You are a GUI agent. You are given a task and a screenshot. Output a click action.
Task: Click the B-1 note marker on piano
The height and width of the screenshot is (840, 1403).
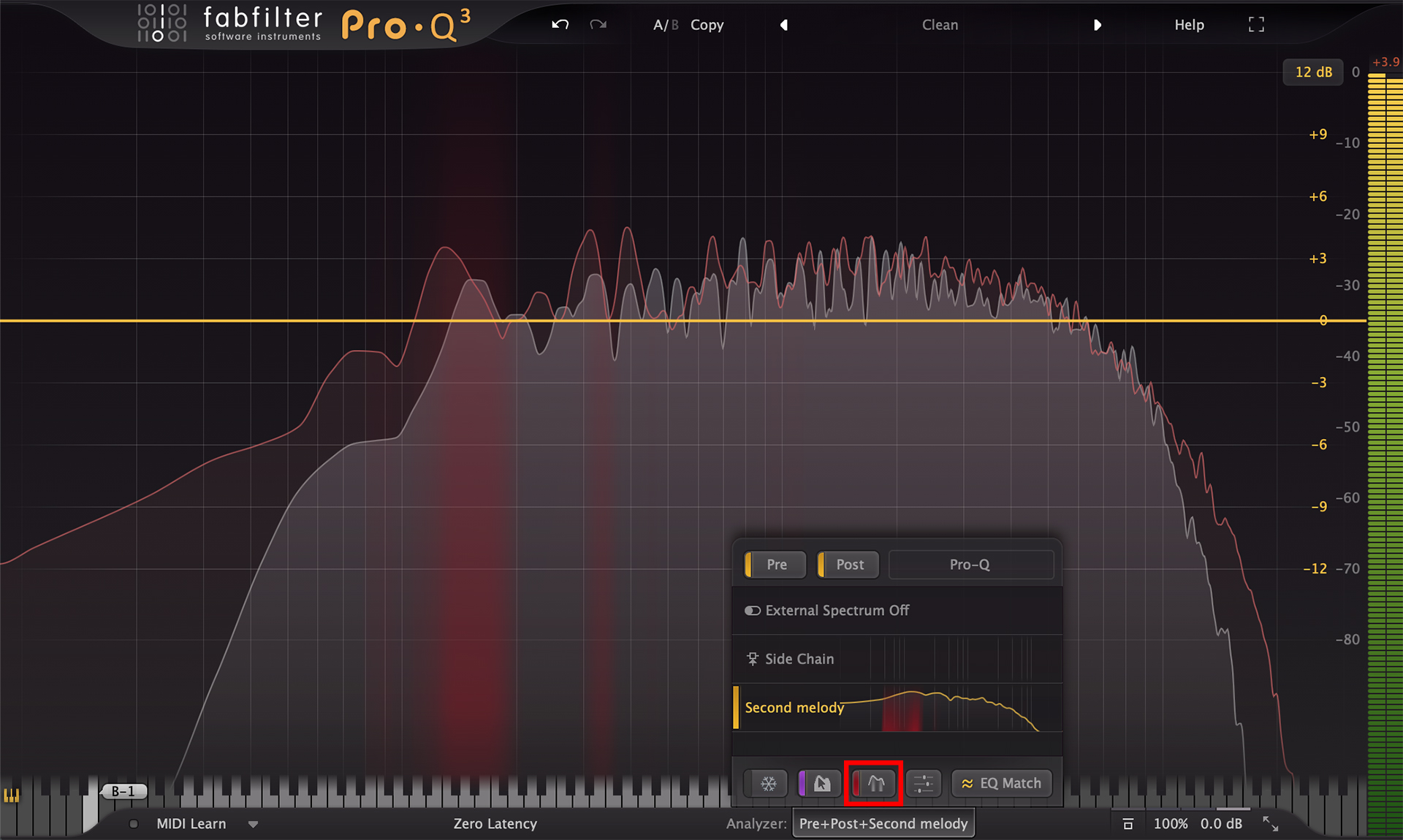click(123, 791)
